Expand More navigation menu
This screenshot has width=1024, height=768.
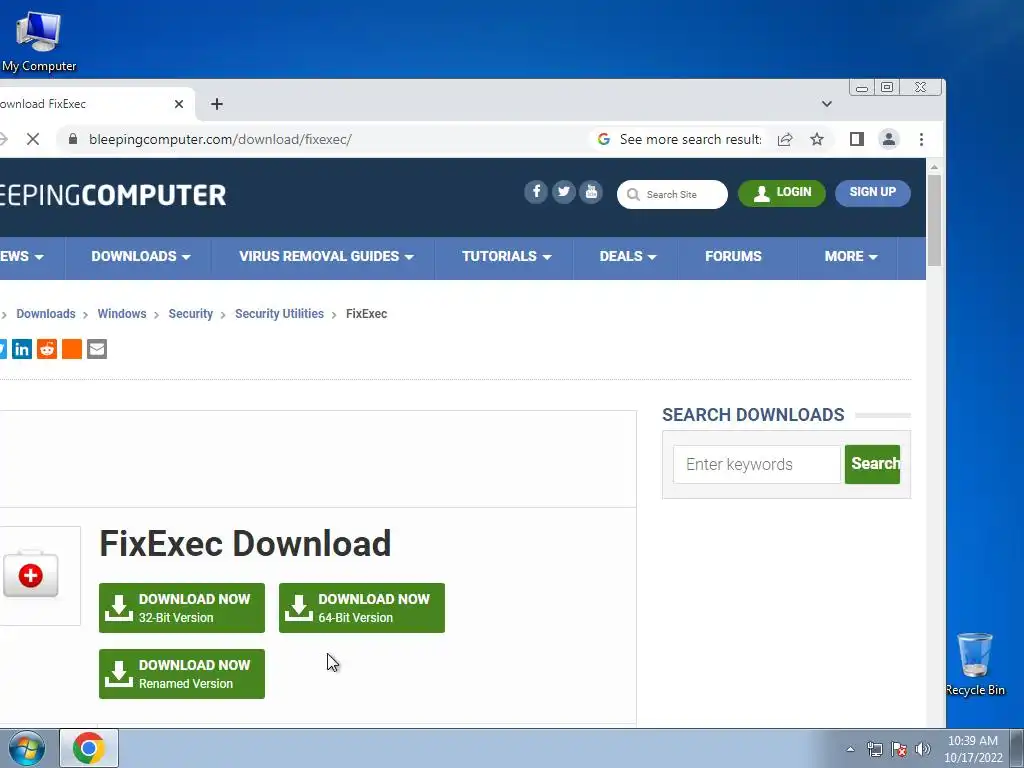point(851,257)
